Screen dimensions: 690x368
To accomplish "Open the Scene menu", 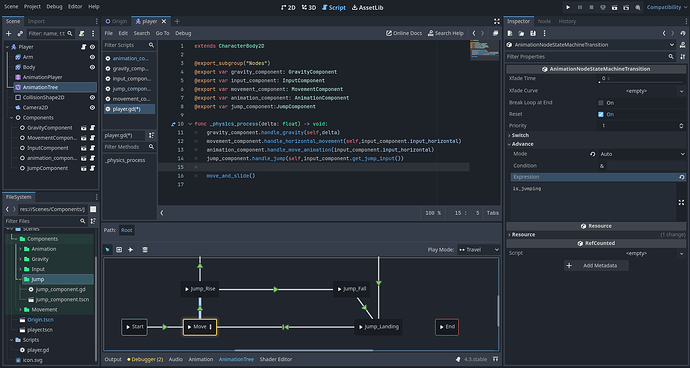I will coord(11,7).
